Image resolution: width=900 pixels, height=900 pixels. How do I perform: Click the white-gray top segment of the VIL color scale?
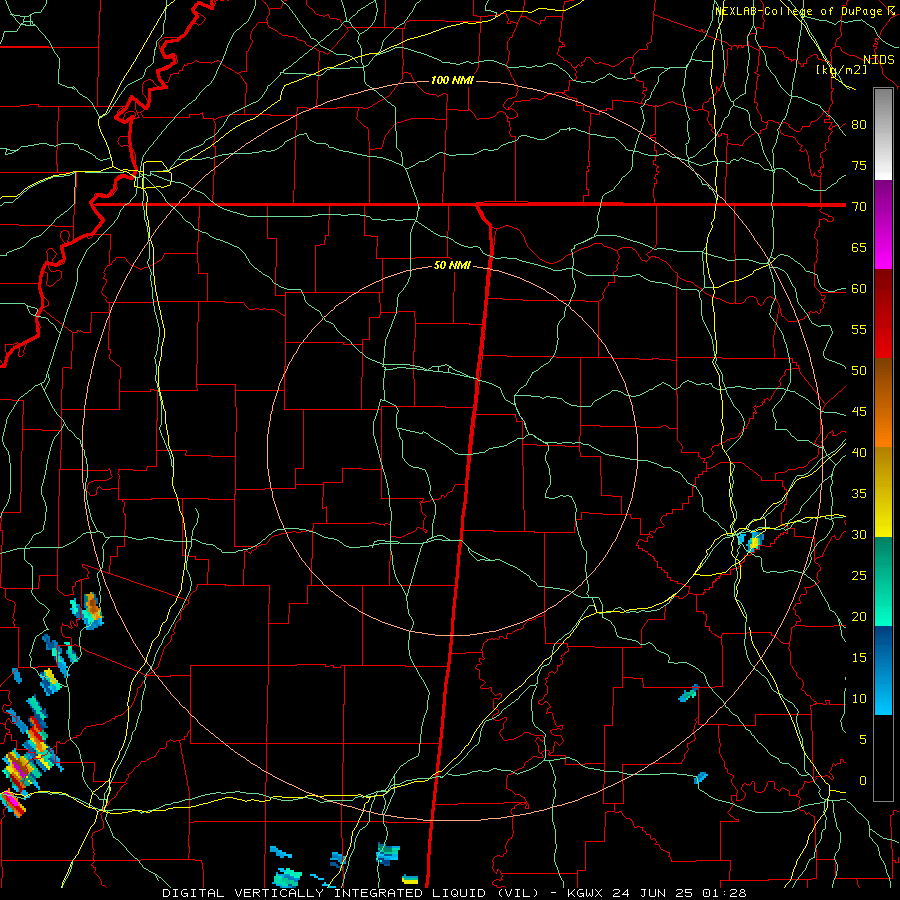point(883,134)
